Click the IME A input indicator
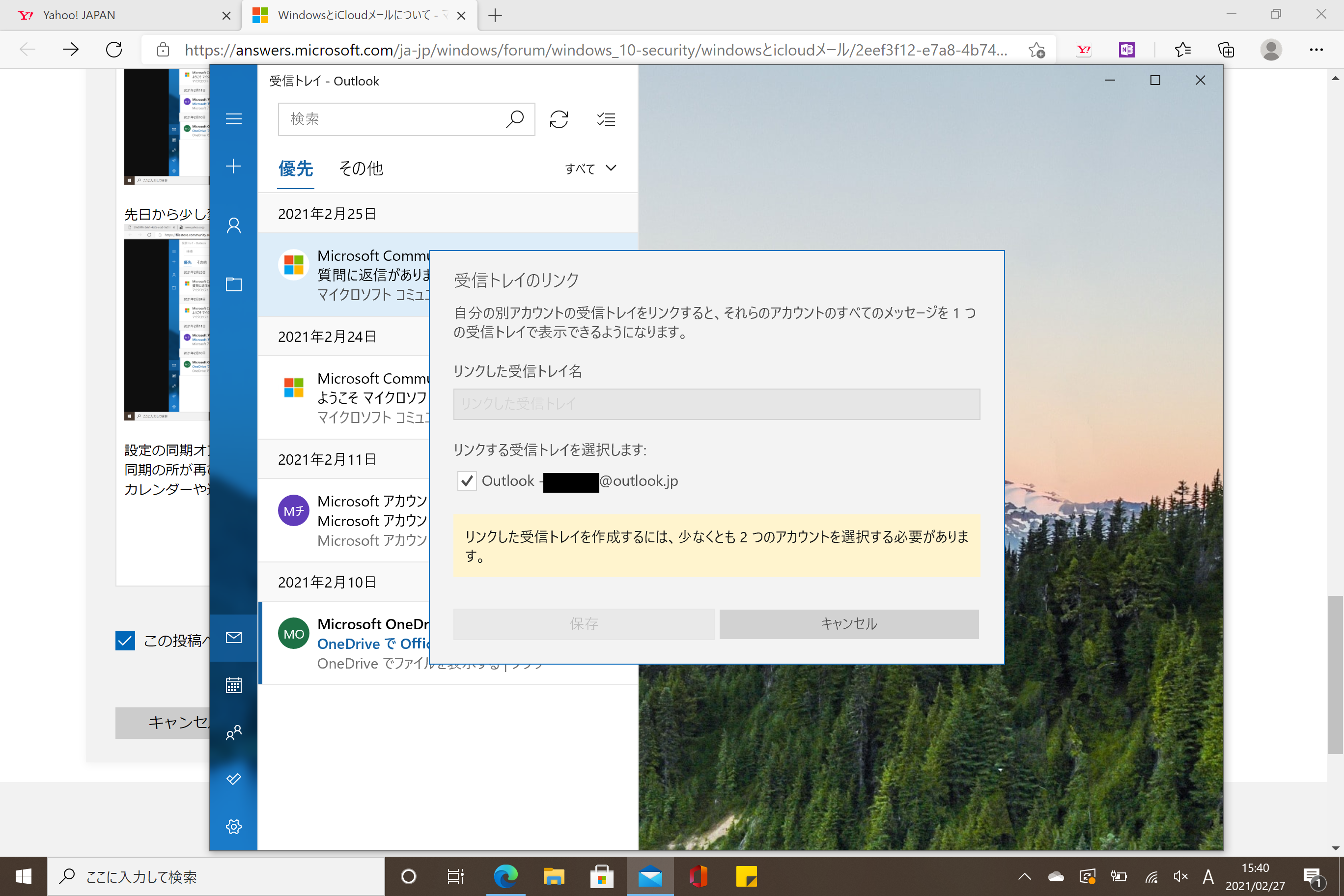Screen dimensions: 1344x896 pos(1208,876)
